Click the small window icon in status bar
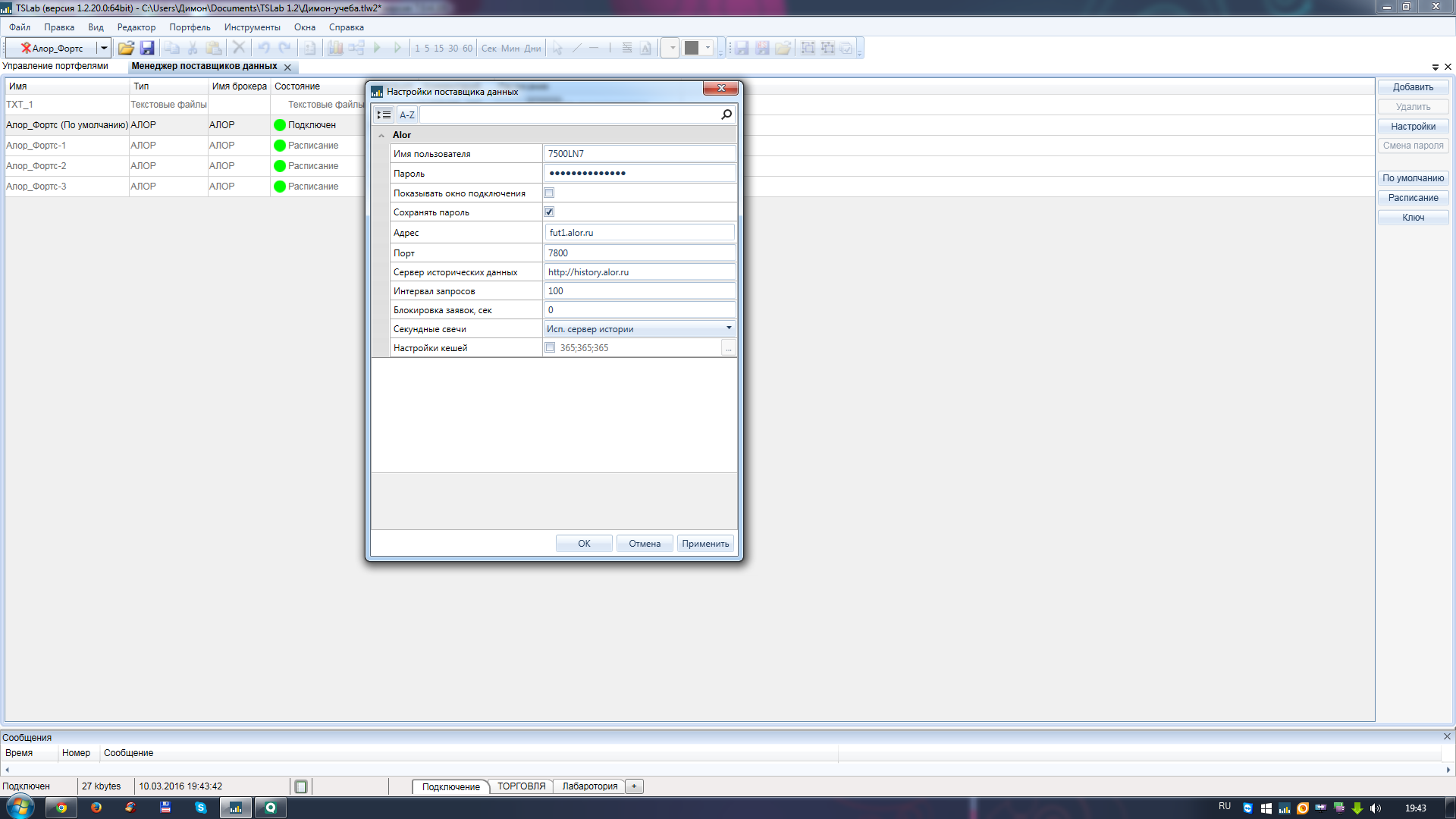The image size is (1456, 819). point(301,786)
